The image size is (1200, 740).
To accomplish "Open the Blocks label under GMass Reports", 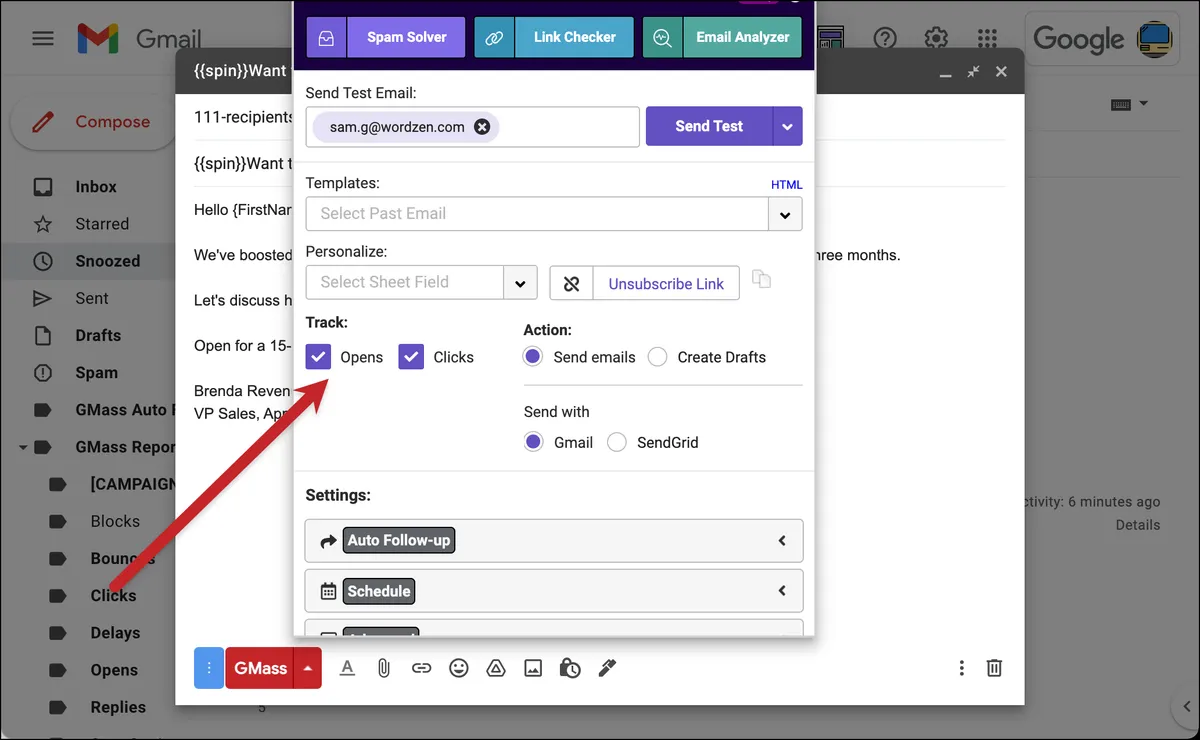I will coord(115,521).
